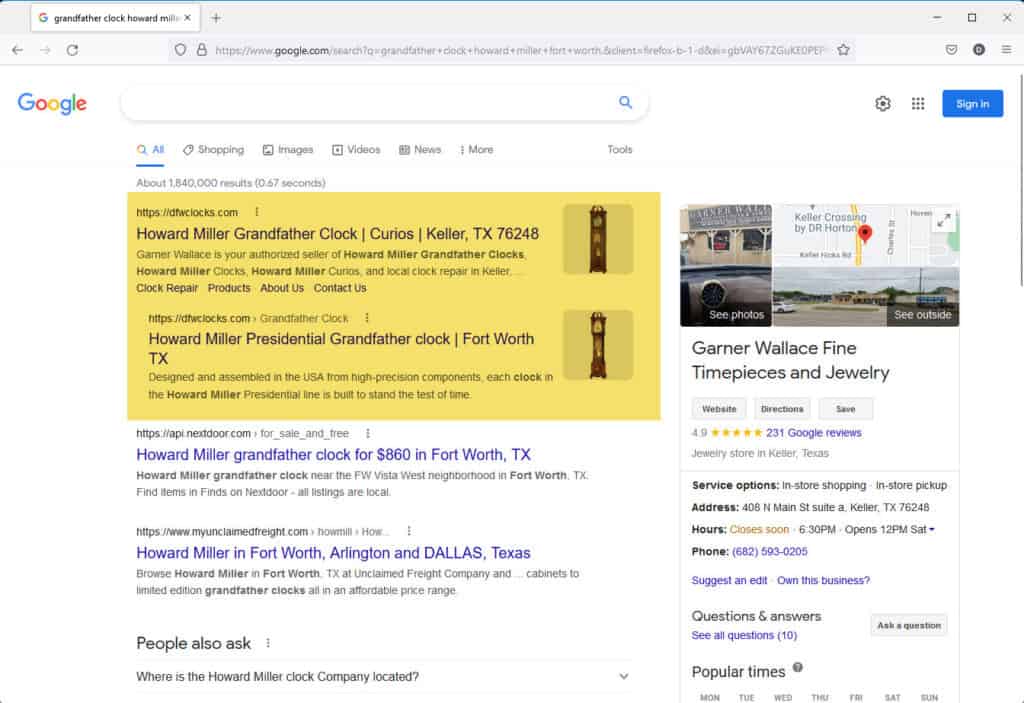Open the 231 Google reviews link
The height and width of the screenshot is (703, 1024).
tap(814, 433)
